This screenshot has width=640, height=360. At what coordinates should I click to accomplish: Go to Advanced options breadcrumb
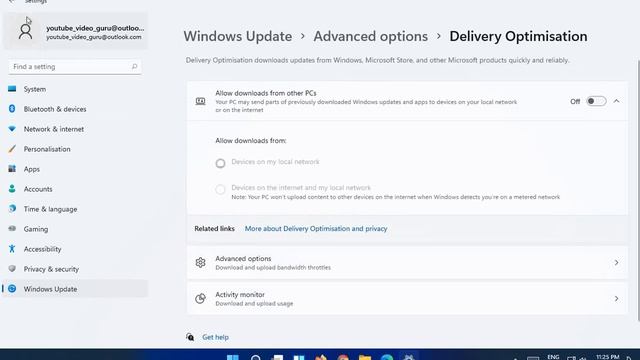[x=371, y=36]
